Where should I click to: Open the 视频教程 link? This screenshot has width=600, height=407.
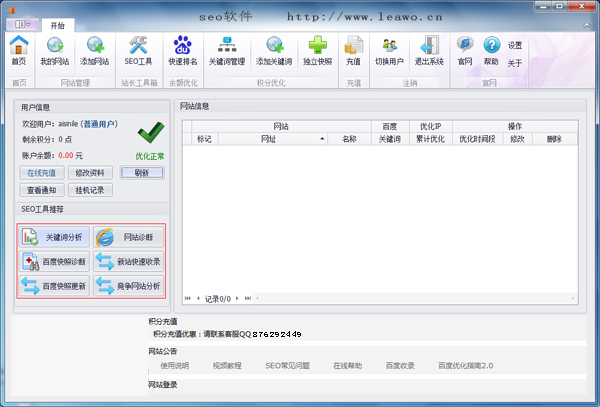tap(227, 366)
